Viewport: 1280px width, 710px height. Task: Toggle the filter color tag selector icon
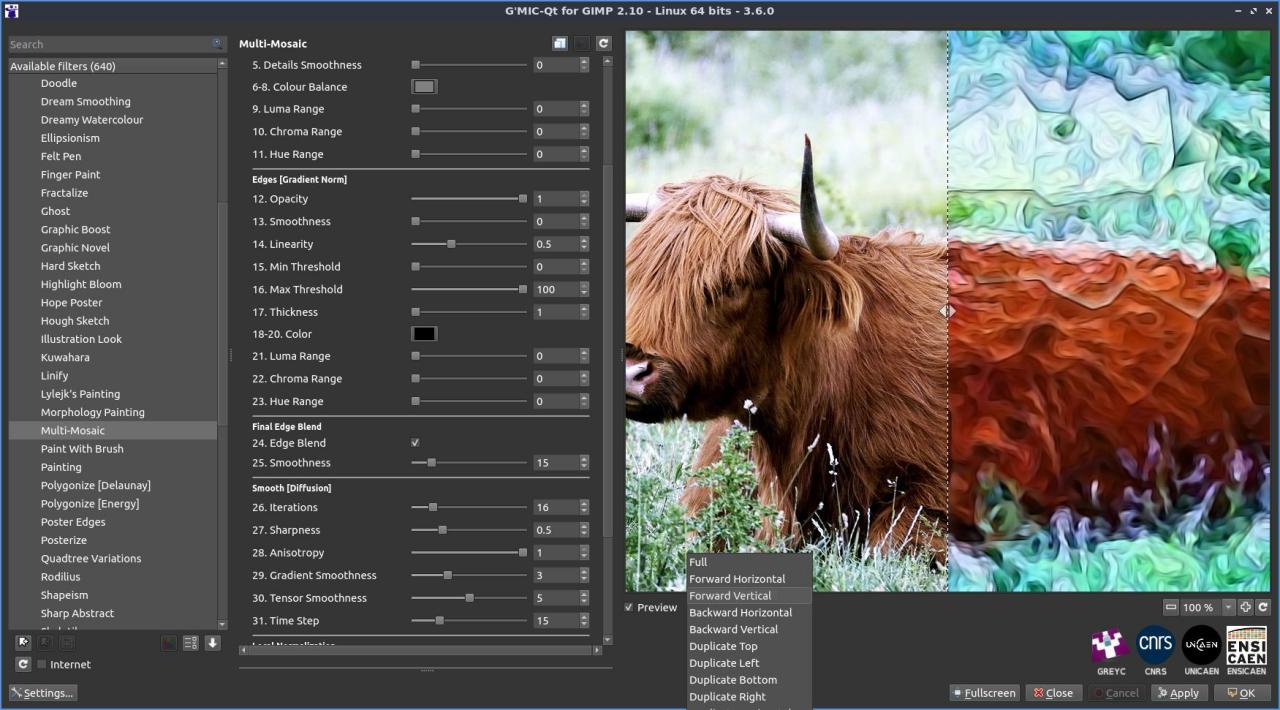coord(169,643)
